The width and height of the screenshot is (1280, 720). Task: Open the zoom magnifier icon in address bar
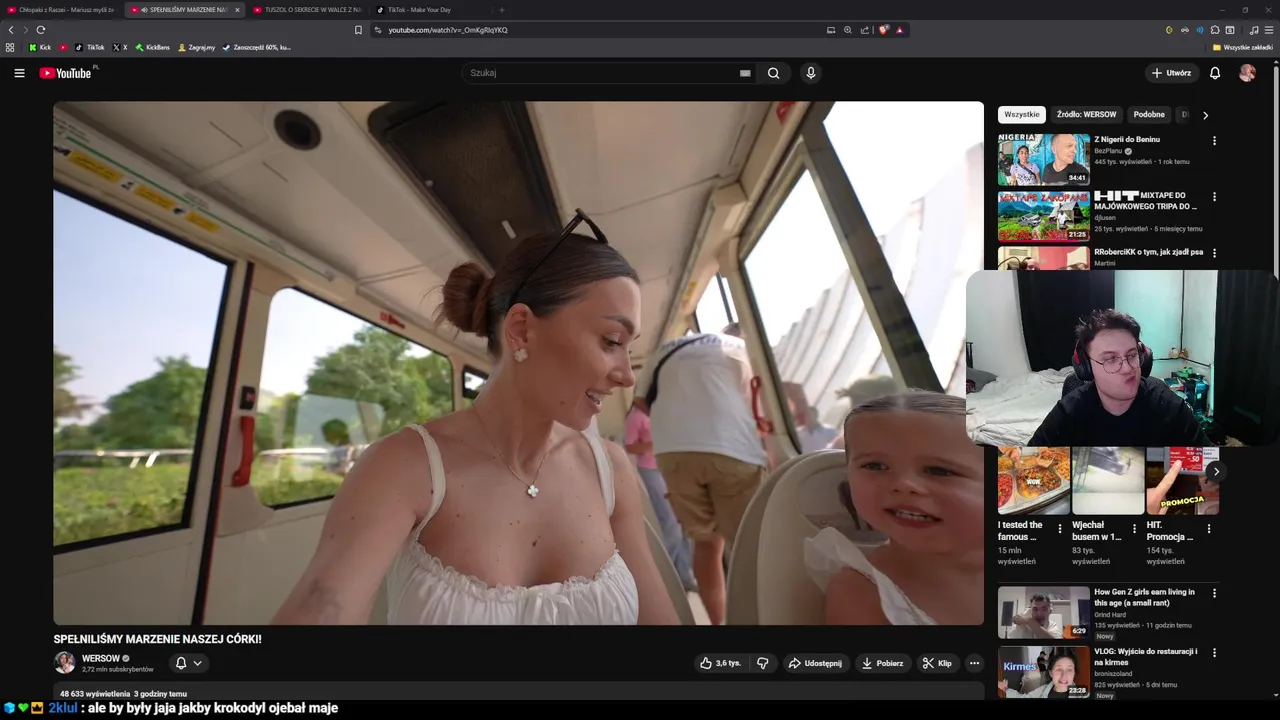848,30
